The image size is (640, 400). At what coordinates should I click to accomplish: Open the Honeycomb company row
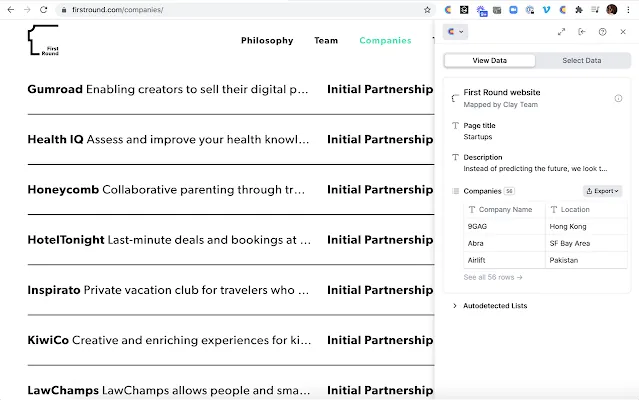[231, 190]
